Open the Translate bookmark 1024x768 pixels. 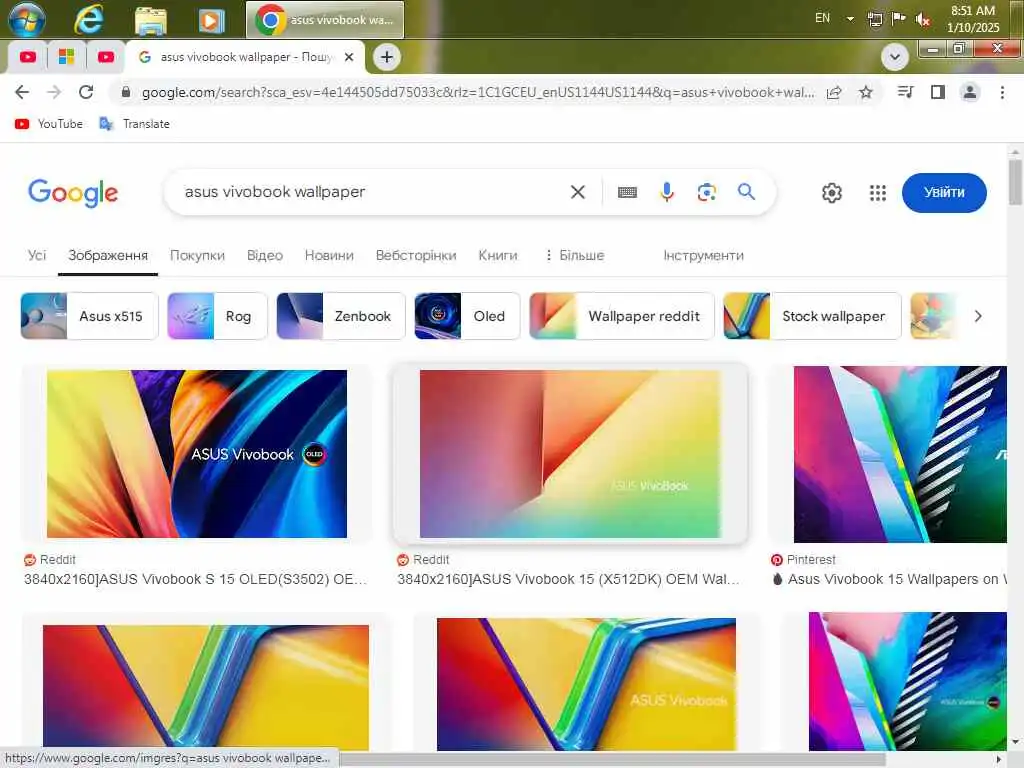tap(135, 123)
